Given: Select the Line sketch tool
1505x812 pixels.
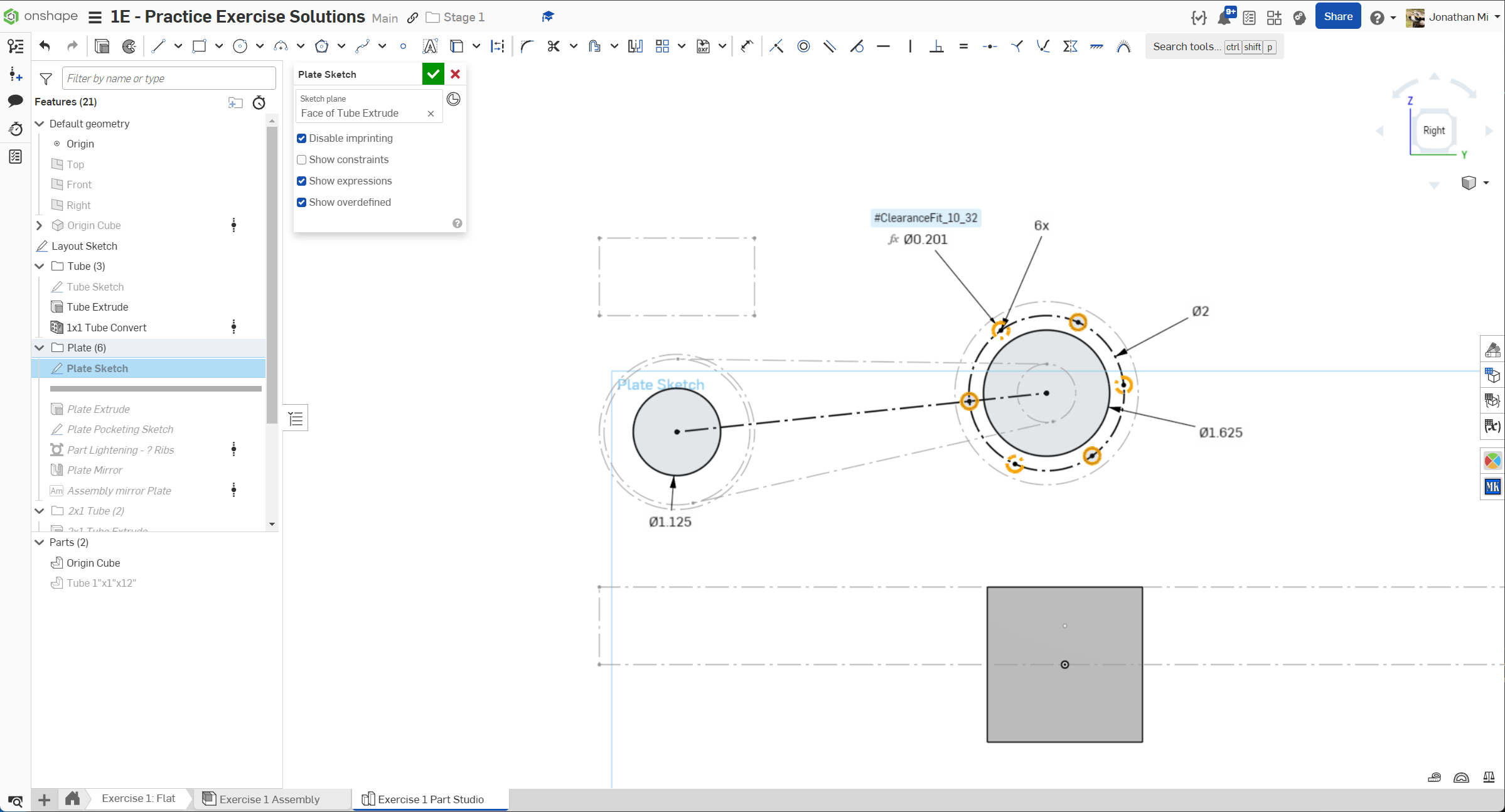Looking at the screenshot, I should [158, 46].
